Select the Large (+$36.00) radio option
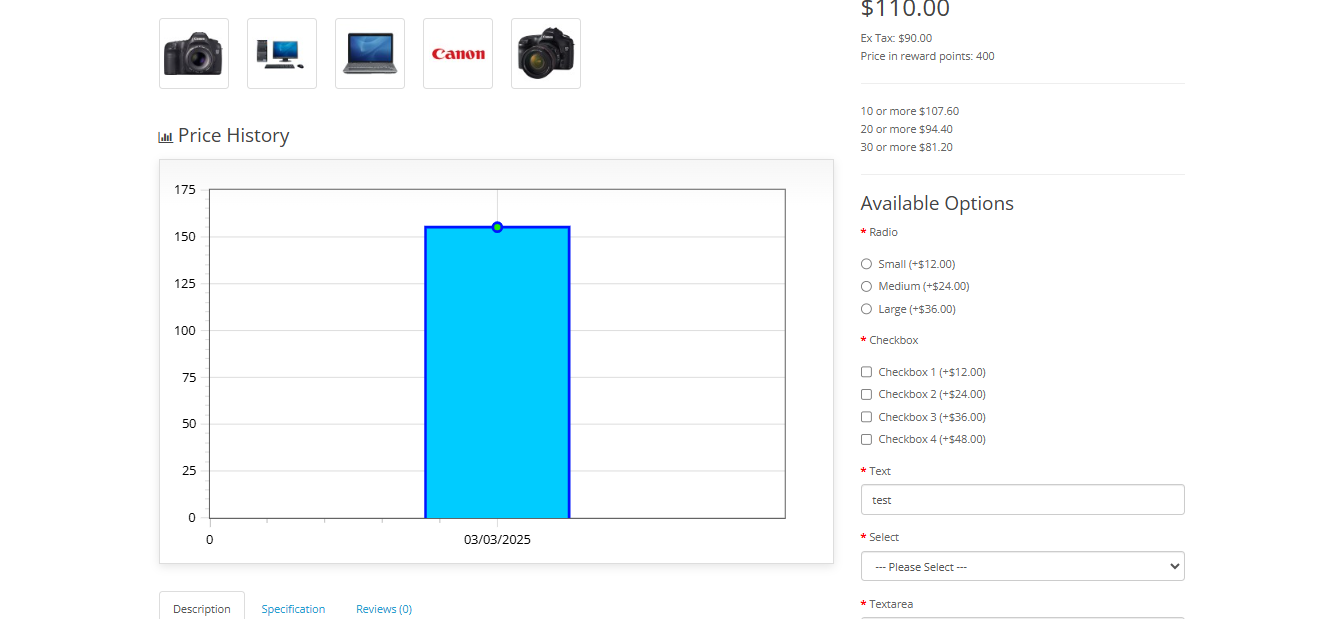Image resolution: width=1325 pixels, height=619 pixels. [x=866, y=309]
